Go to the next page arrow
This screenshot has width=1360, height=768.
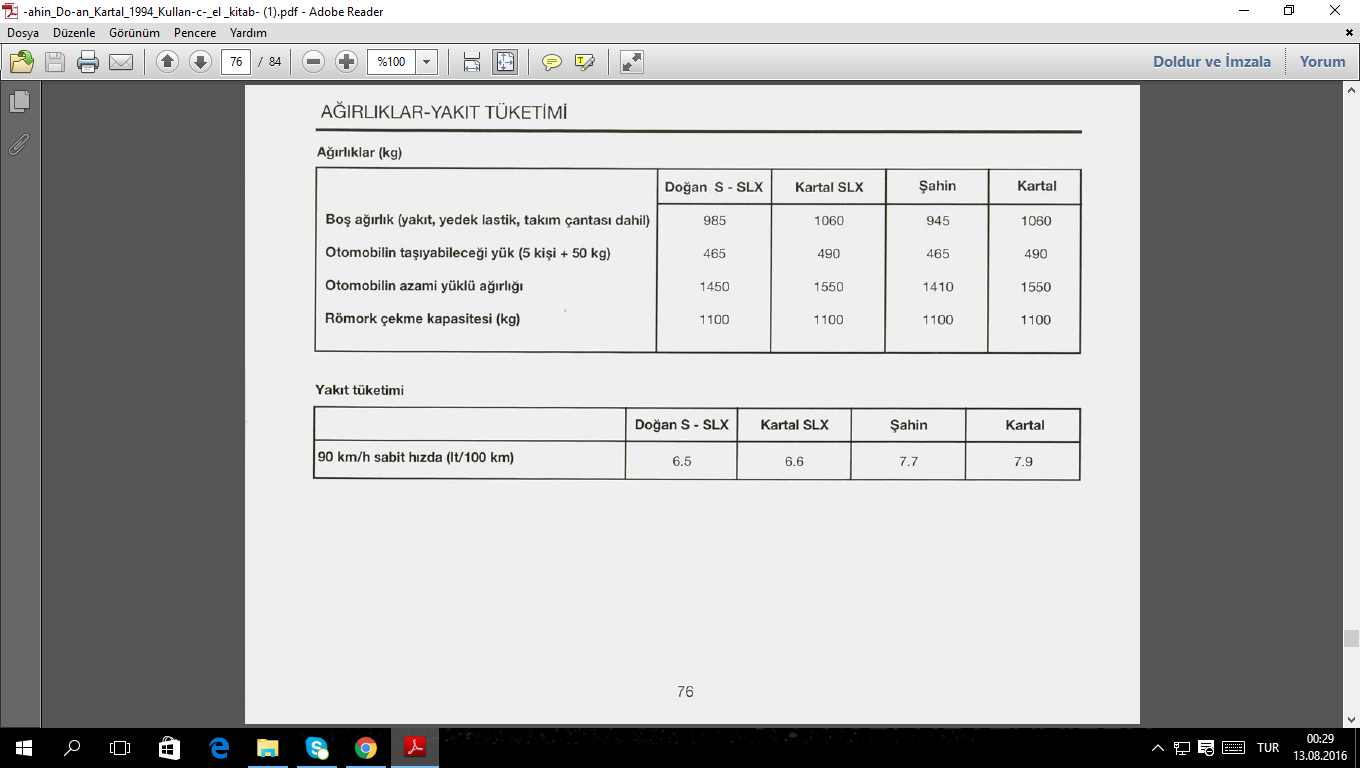tap(200, 62)
